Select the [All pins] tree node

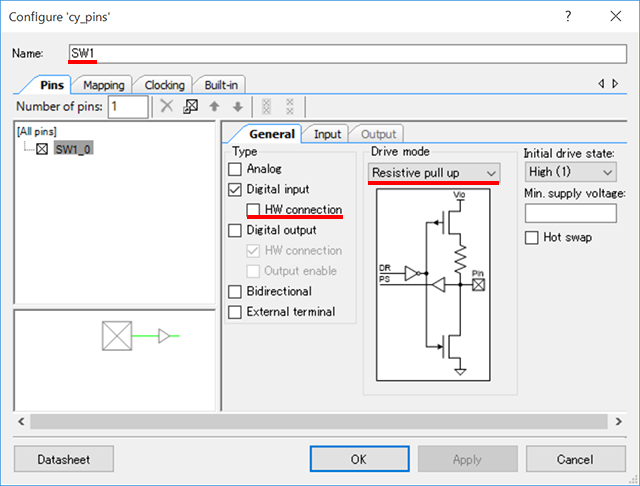click(37, 131)
